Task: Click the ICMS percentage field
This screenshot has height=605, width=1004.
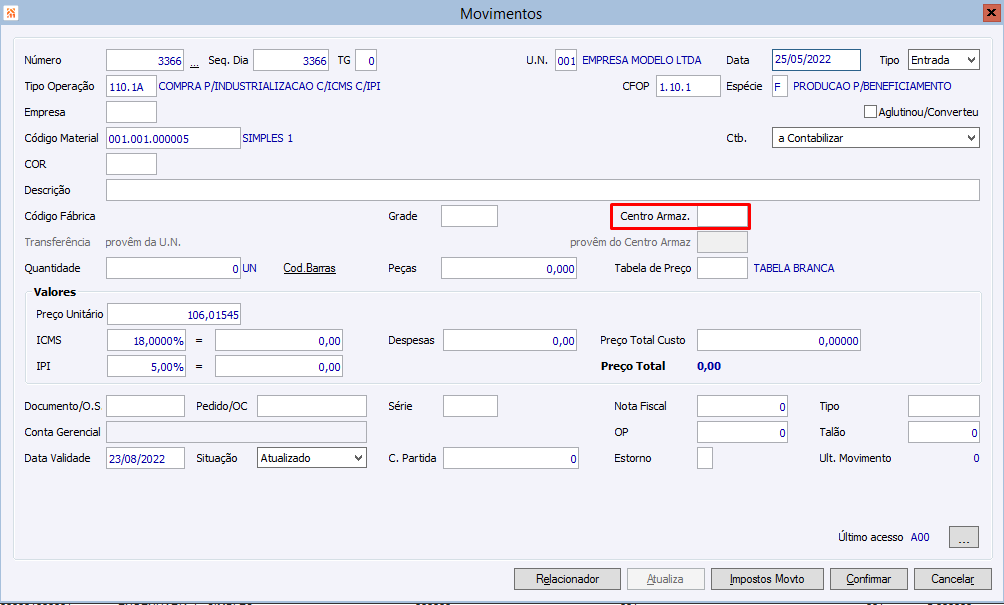Action: coord(146,341)
